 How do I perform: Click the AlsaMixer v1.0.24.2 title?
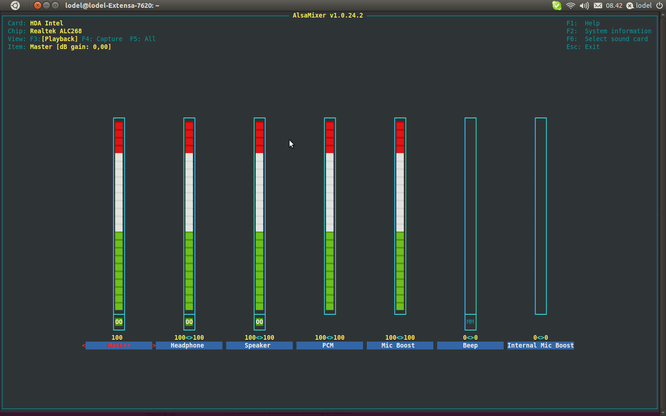click(x=327, y=15)
